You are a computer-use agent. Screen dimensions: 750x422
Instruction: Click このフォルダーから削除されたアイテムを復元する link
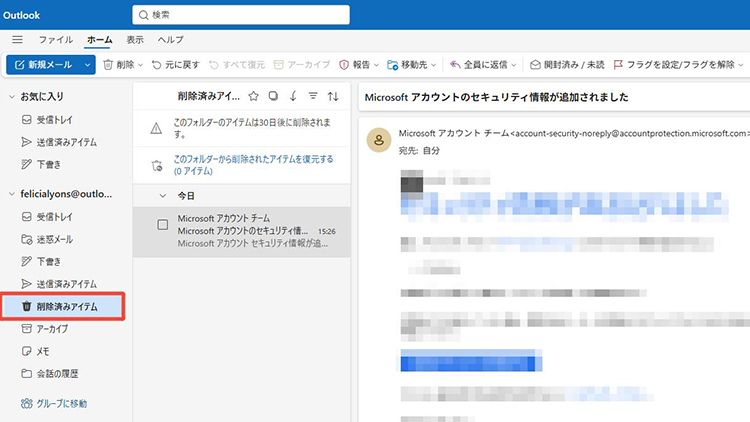click(254, 165)
